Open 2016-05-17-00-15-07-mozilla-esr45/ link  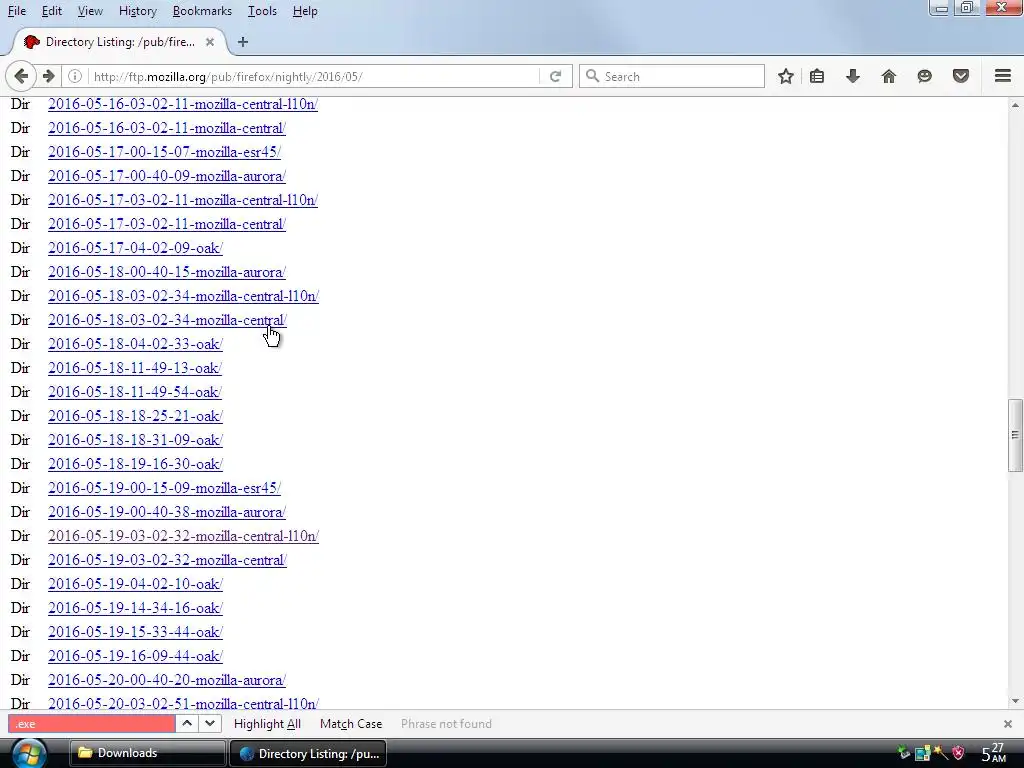pyautogui.click(x=165, y=152)
